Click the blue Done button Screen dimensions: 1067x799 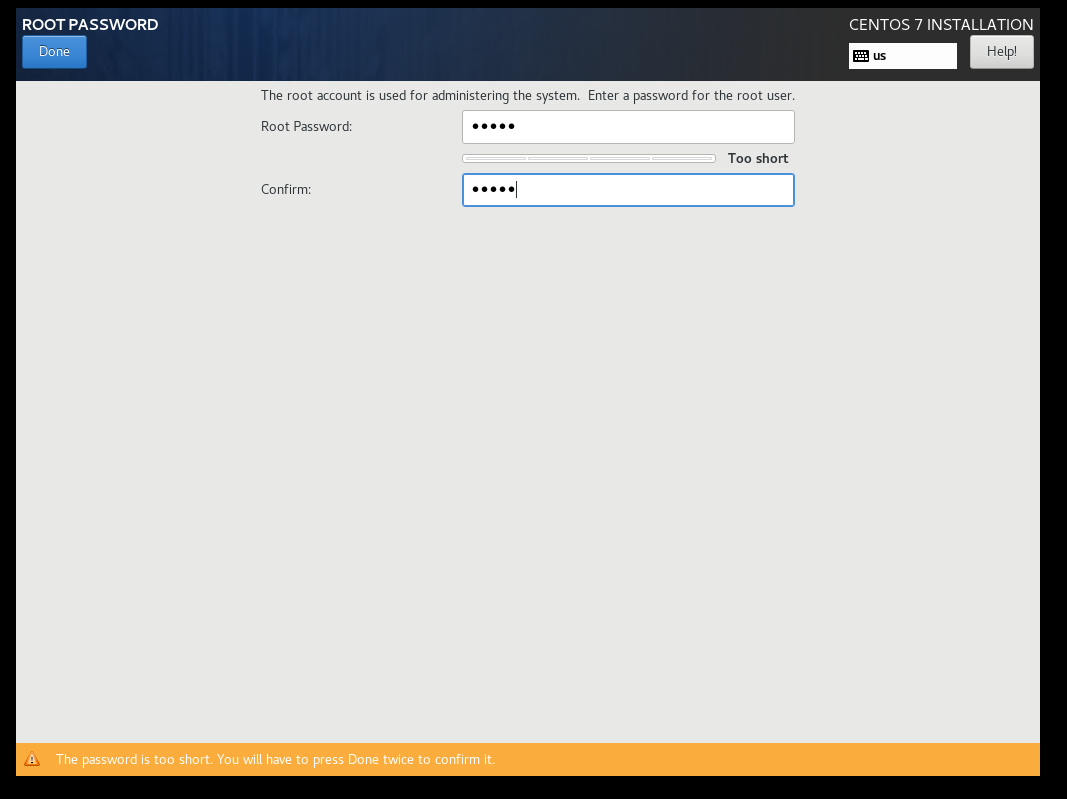click(54, 52)
